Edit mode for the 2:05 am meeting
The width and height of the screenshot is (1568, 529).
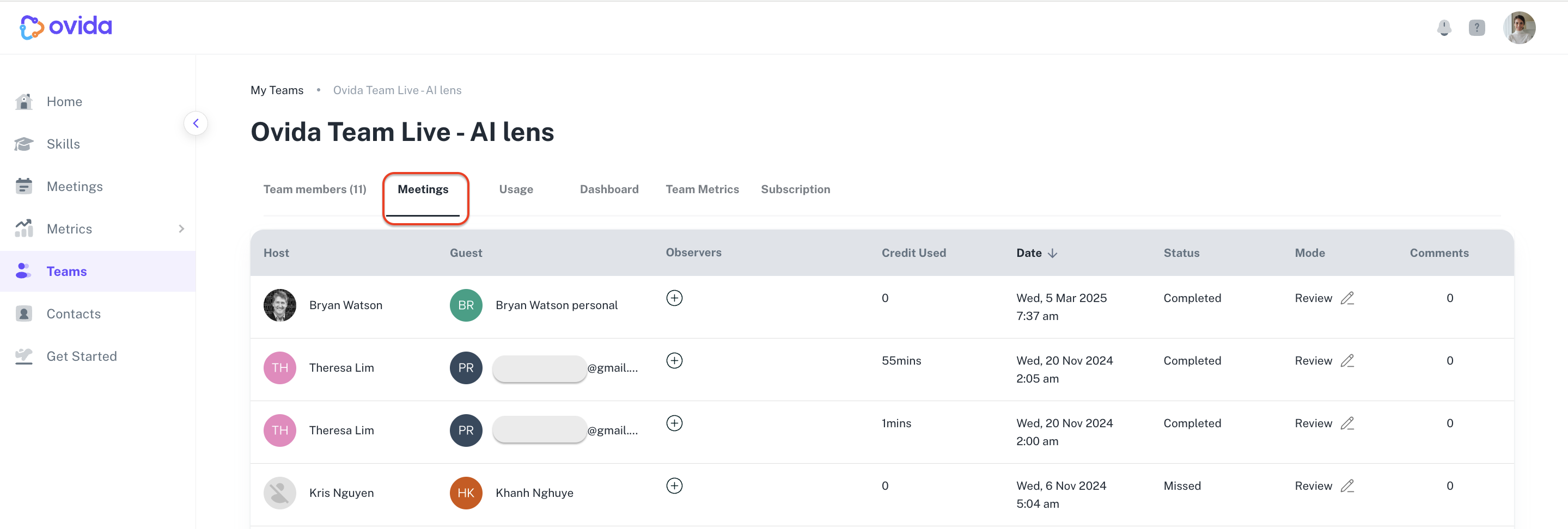[x=1347, y=361]
